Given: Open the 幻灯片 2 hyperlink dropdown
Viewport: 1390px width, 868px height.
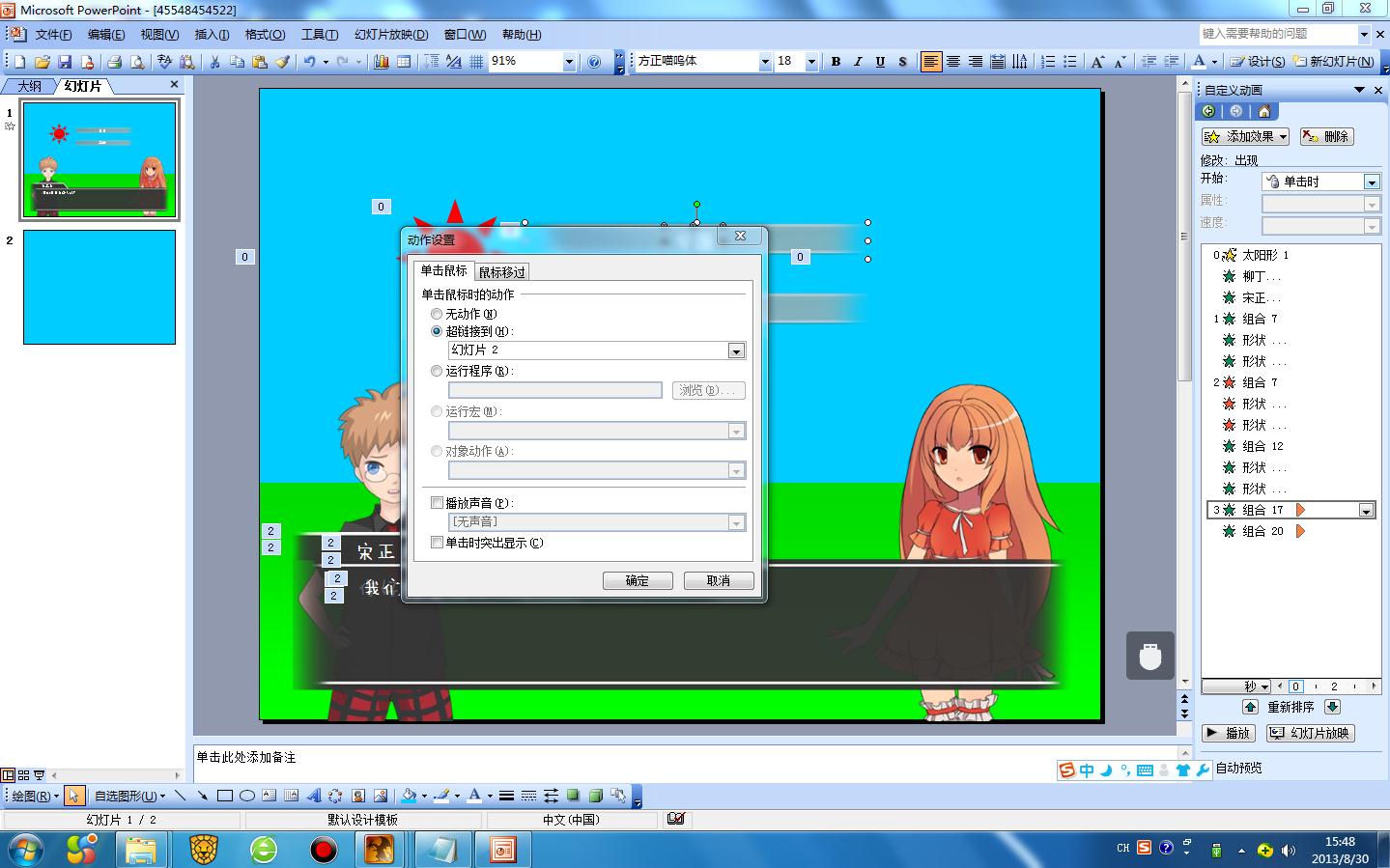Looking at the screenshot, I should point(736,350).
